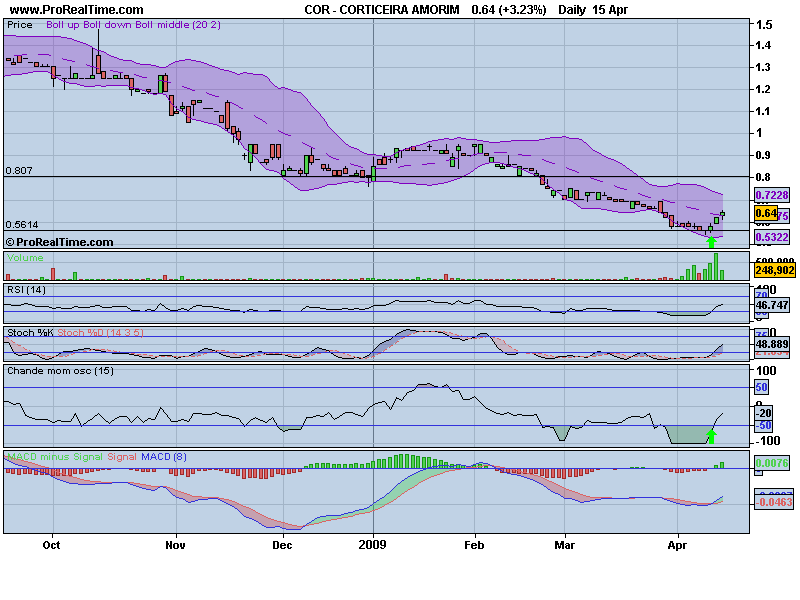Click the Stoch %D (14 3 5) legend label

point(100,333)
